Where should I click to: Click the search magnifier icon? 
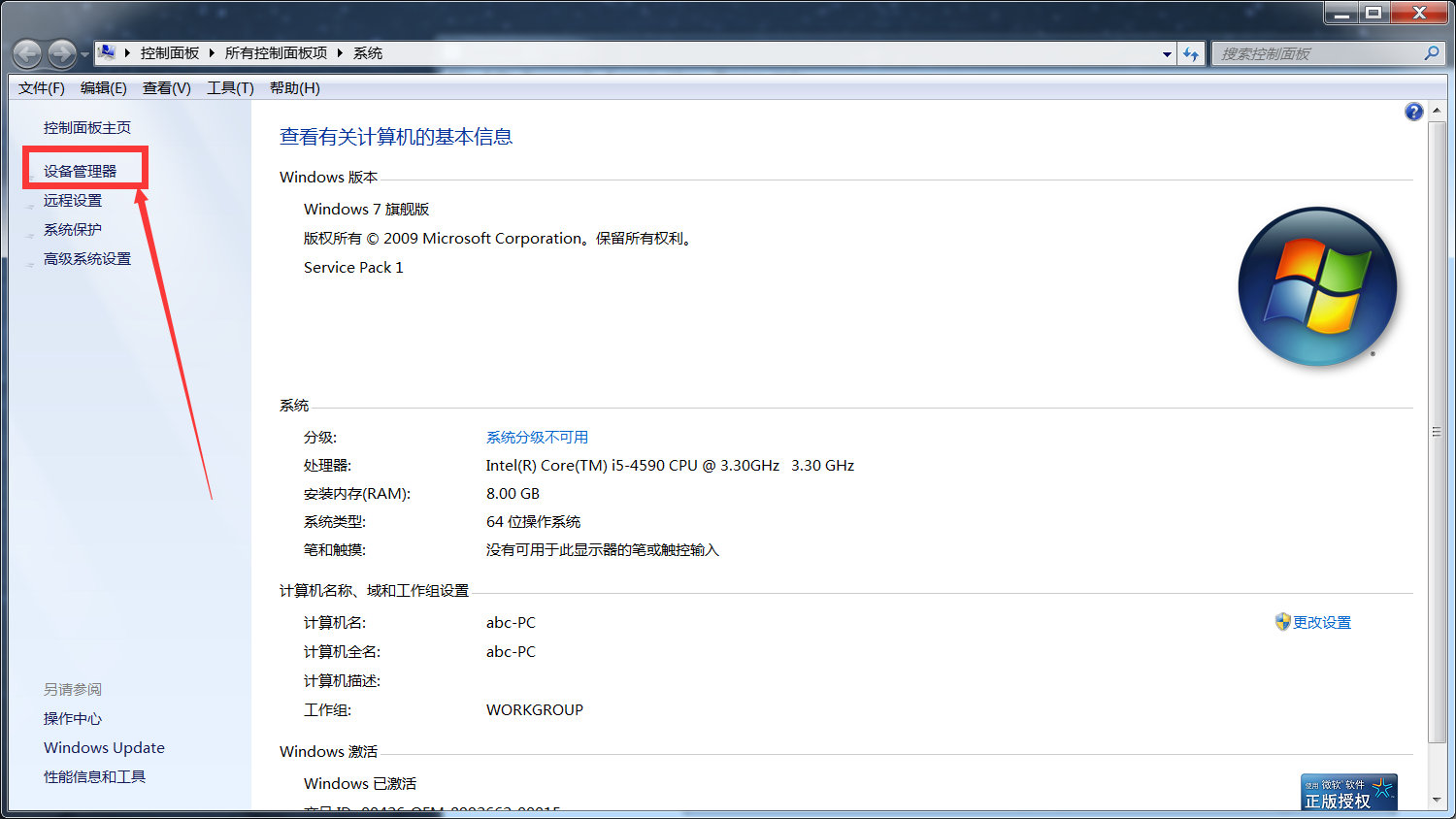[1431, 53]
